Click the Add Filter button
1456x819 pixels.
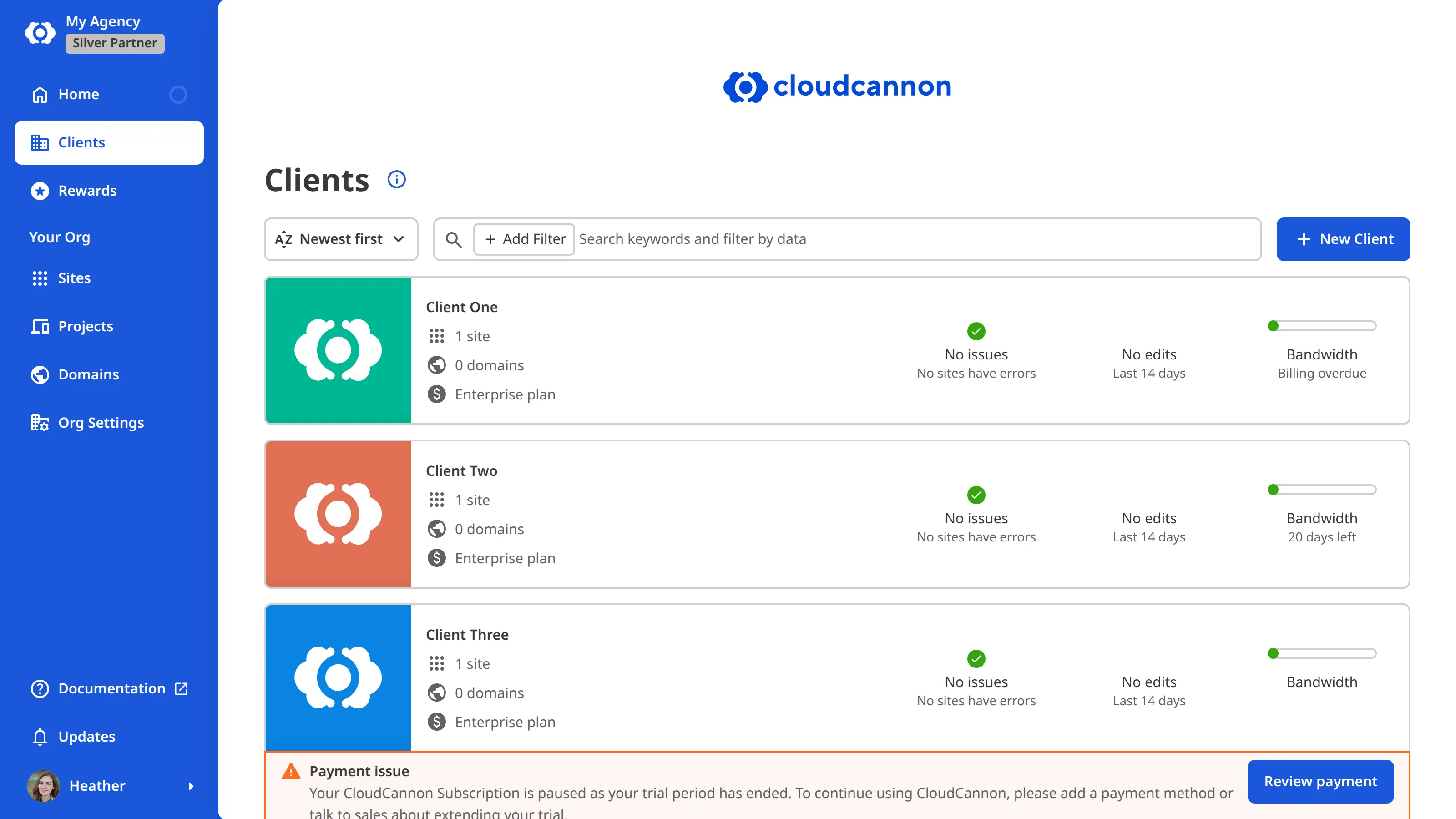(524, 239)
